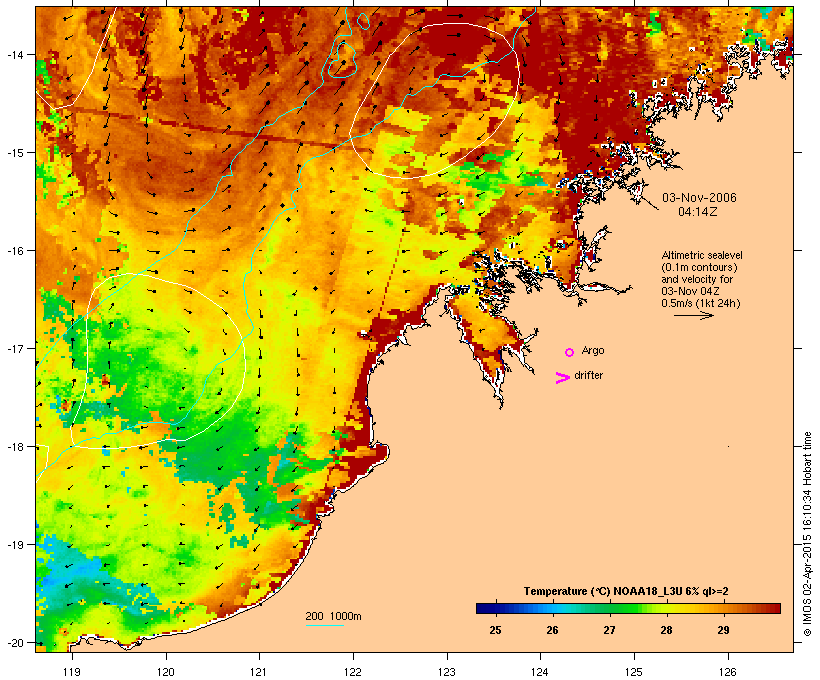
Task: Click the Altimetric sealevel description text
Action: point(702,279)
